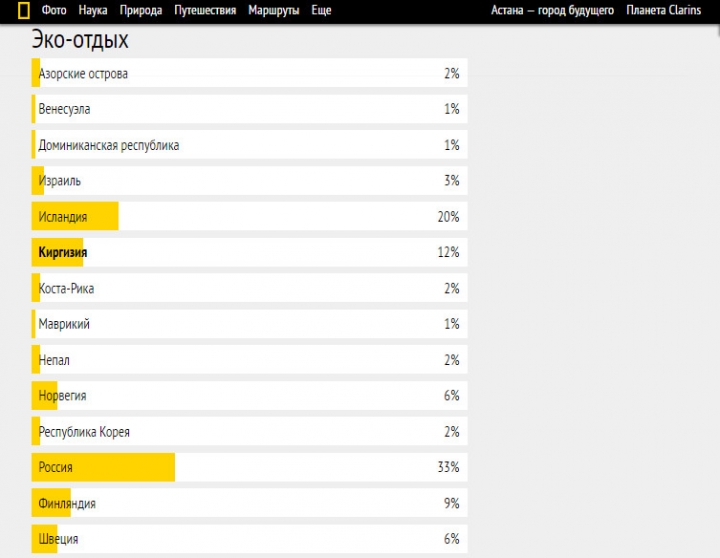Click the Россия yellow progress bar
The height and width of the screenshot is (558, 720).
[x=103, y=467]
